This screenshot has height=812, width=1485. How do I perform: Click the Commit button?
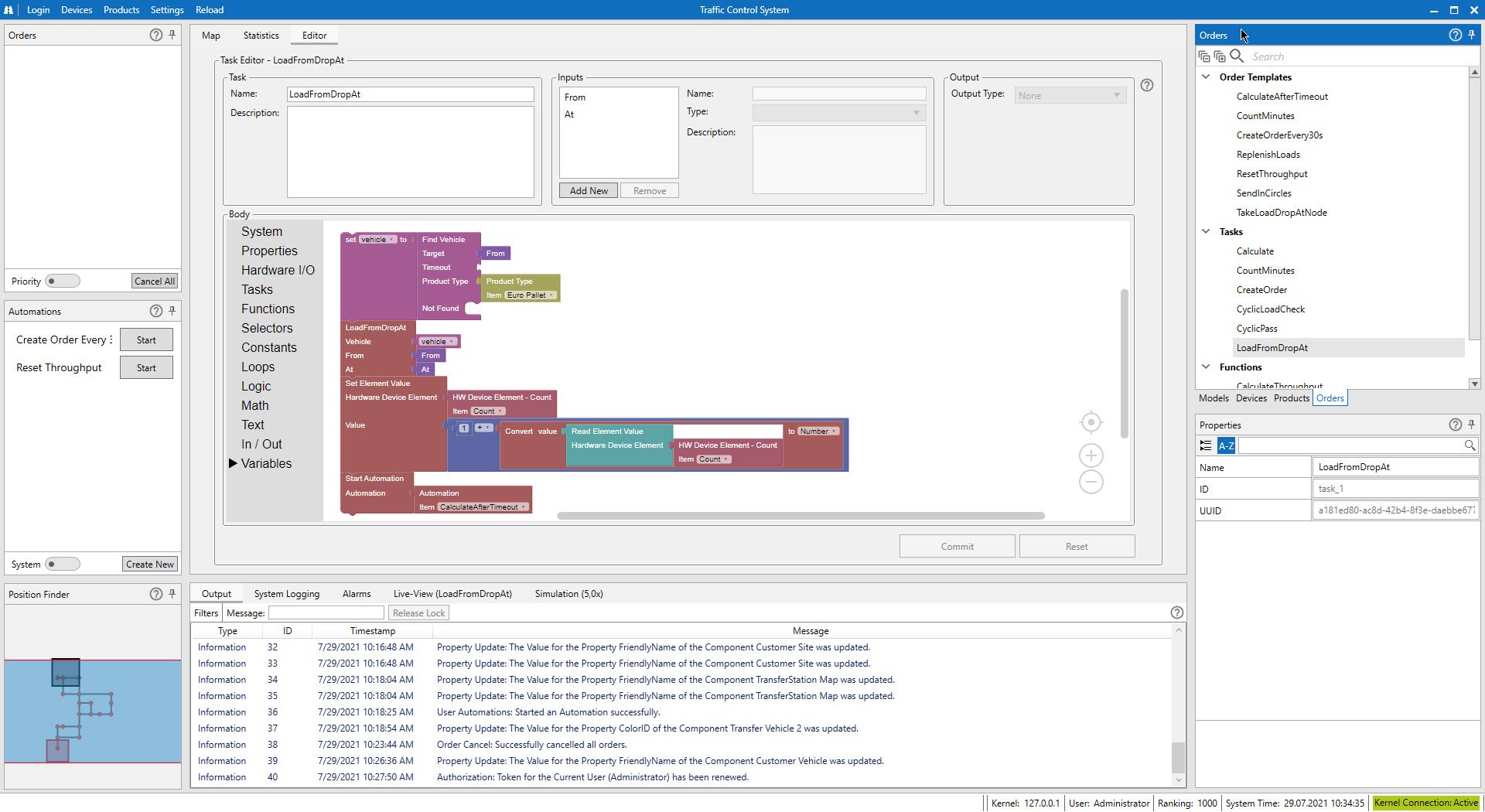click(x=957, y=546)
